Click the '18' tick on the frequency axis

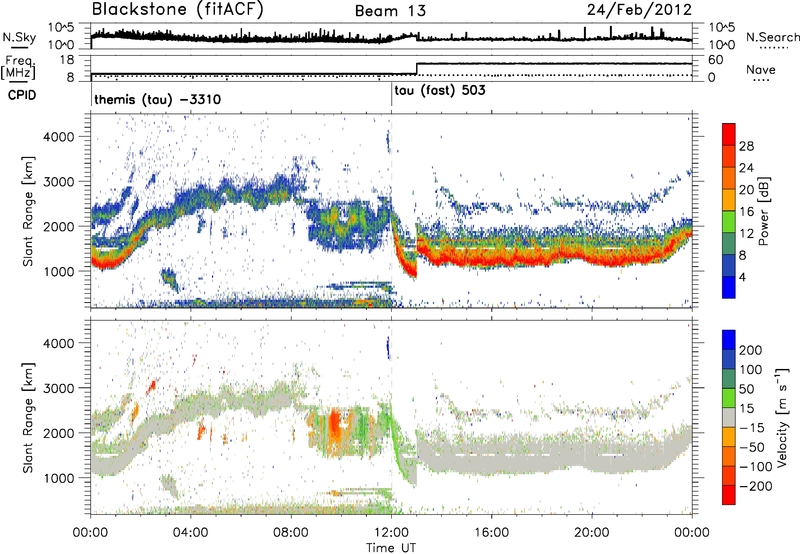[68, 60]
